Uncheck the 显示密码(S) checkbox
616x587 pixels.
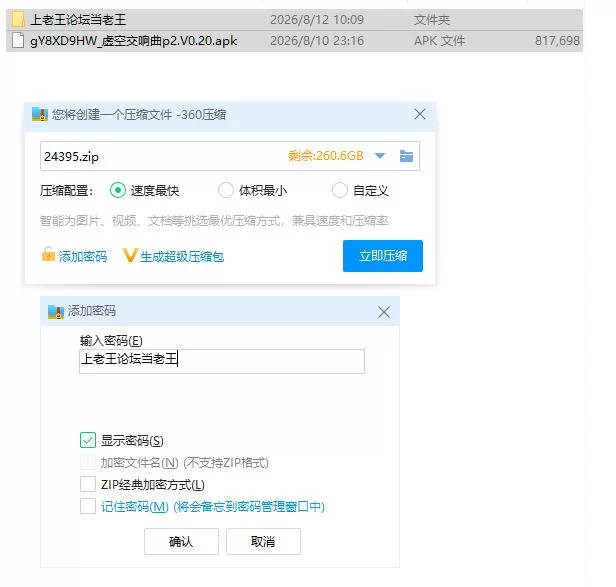pyautogui.click(x=88, y=440)
